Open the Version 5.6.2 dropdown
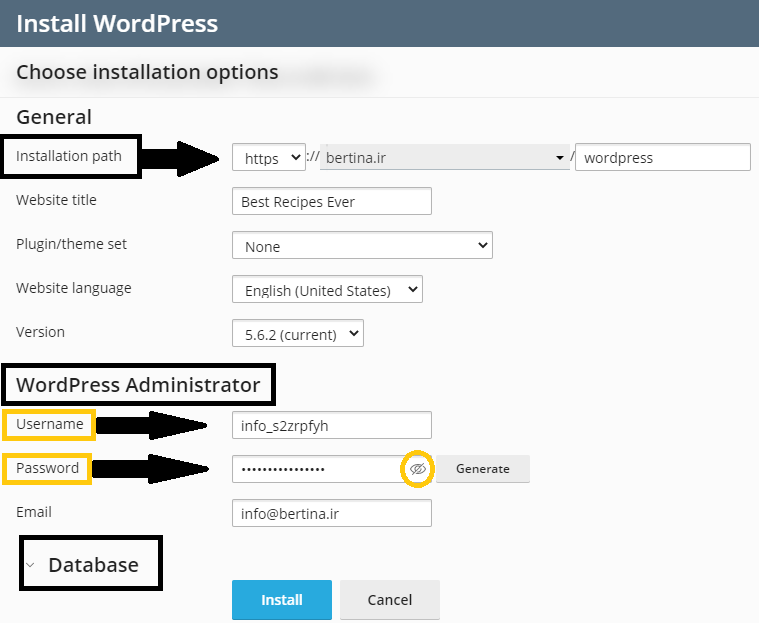The width and height of the screenshot is (759, 623). tap(298, 334)
